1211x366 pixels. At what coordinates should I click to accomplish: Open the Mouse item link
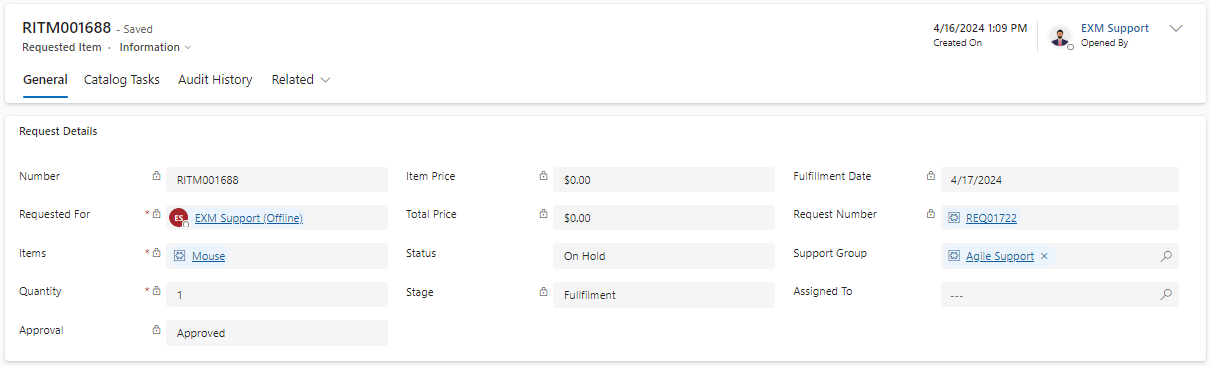pyautogui.click(x=208, y=256)
